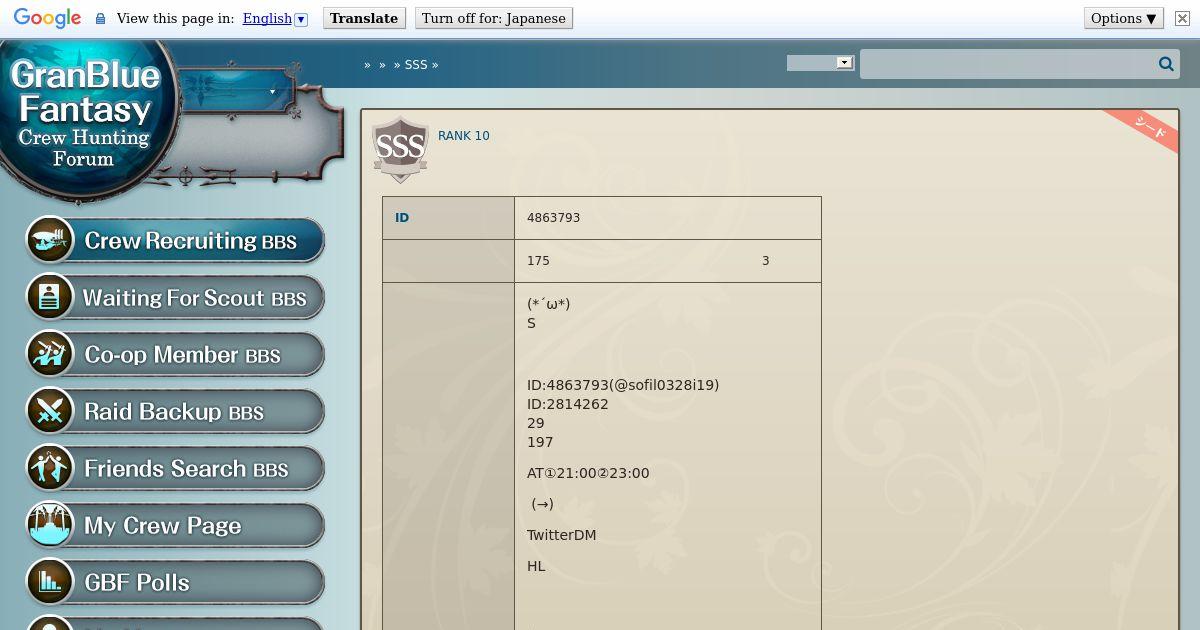
Task: Open the English language dropdown
Action: pyautogui.click(x=275, y=18)
